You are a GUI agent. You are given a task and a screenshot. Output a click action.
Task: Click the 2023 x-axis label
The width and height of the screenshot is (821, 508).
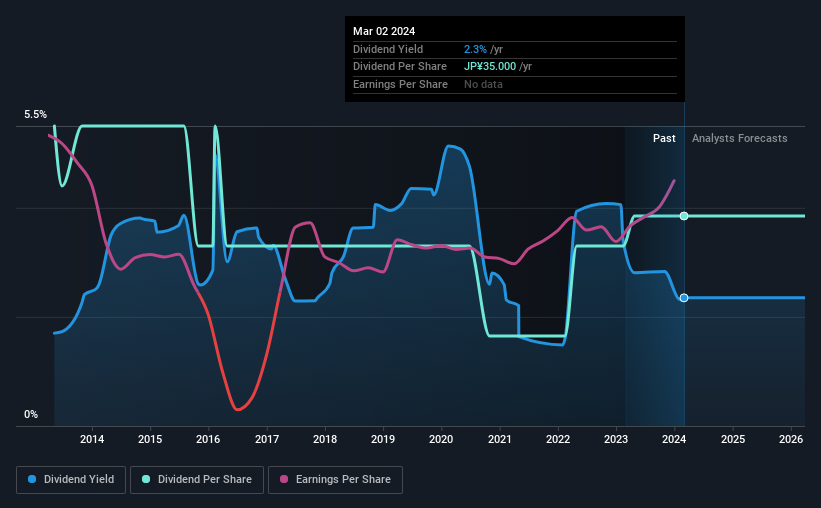[x=616, y=439]
